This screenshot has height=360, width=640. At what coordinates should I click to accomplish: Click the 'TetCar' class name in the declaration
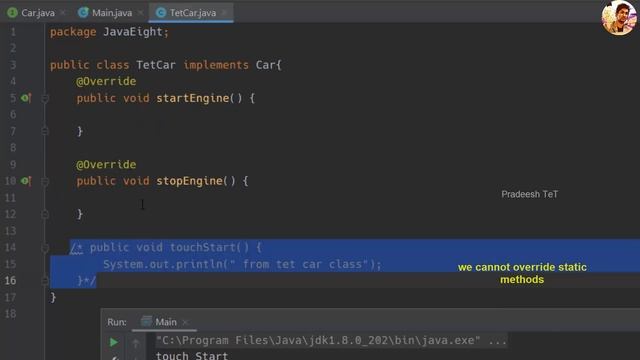156,65
